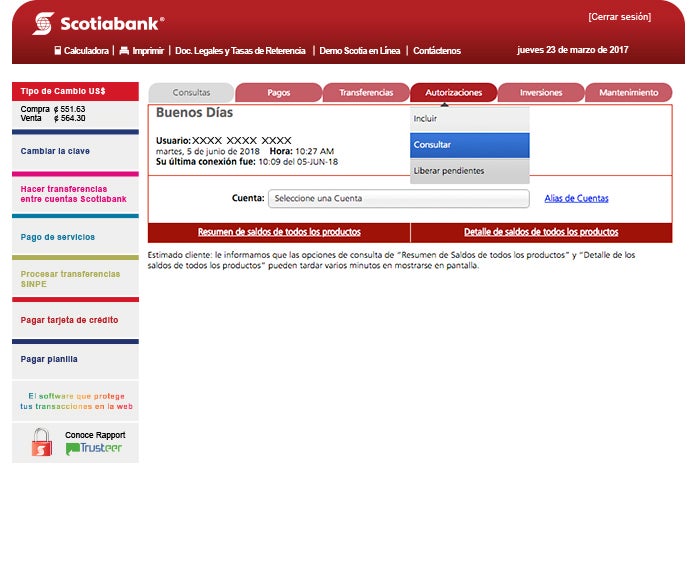The width and height of the screenshot is (700, 561).
Task: Click the Imprimir printer icon
Action: click(124, 50)
